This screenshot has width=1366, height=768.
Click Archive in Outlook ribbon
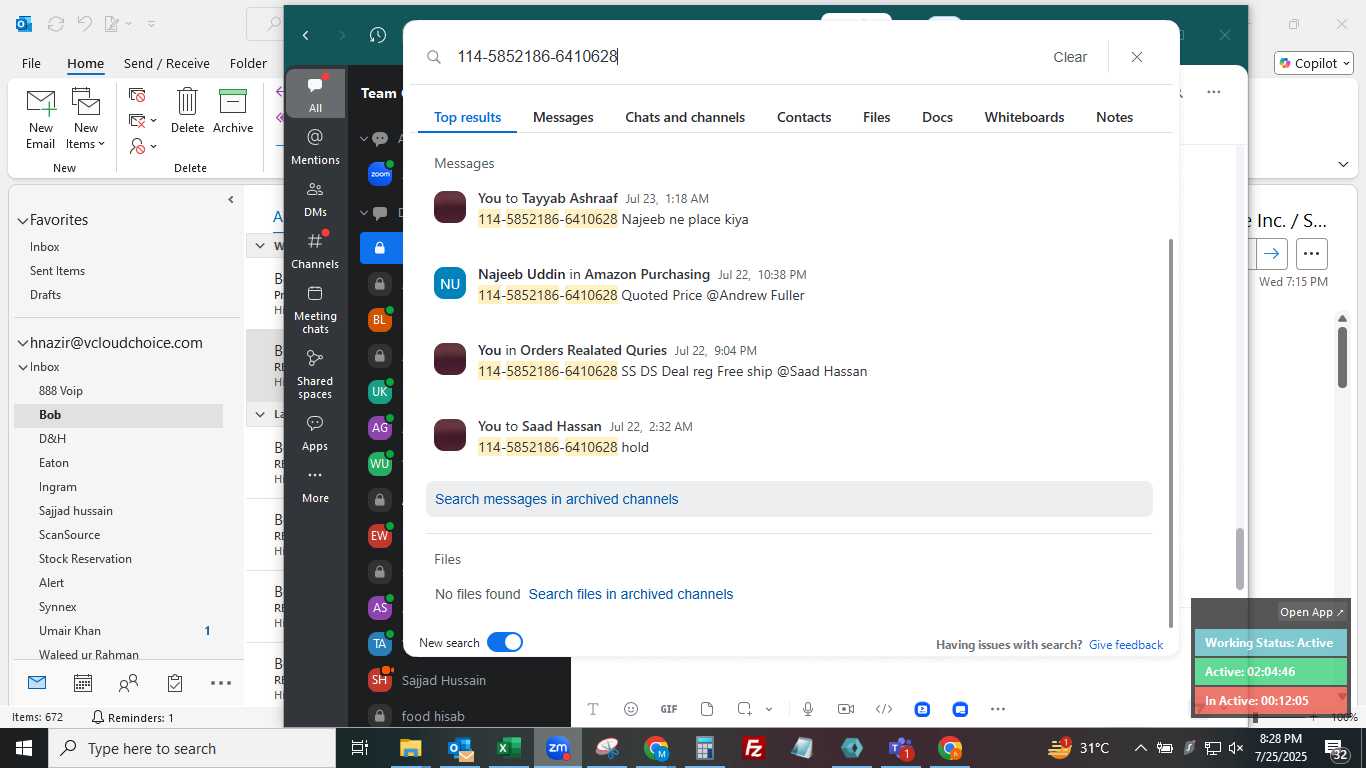coord(233,110)
